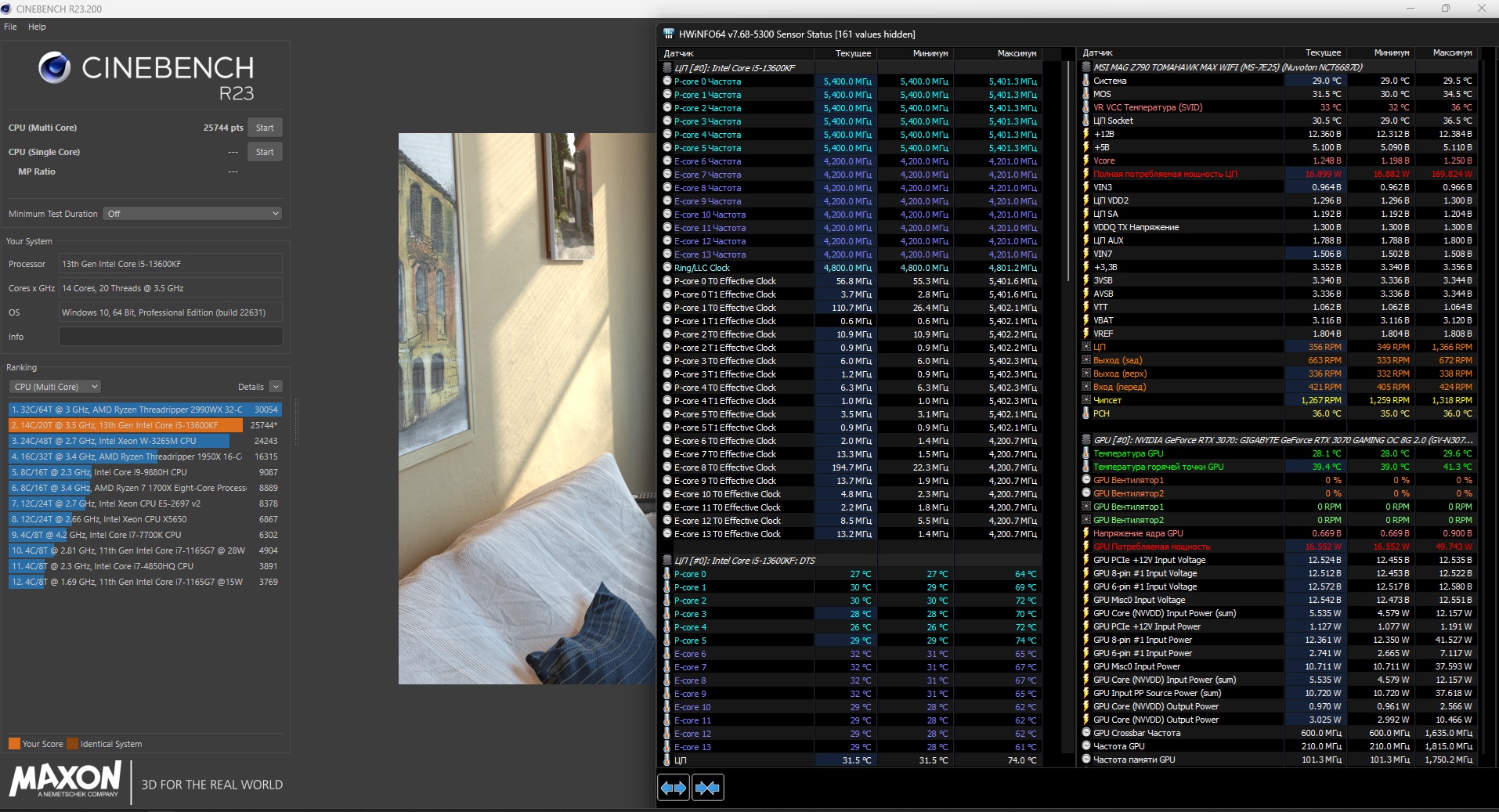This screenshot has width=1499, height=812.
Task: Open the Minimum Test Duration dropdown
Action: pos(193,214)
